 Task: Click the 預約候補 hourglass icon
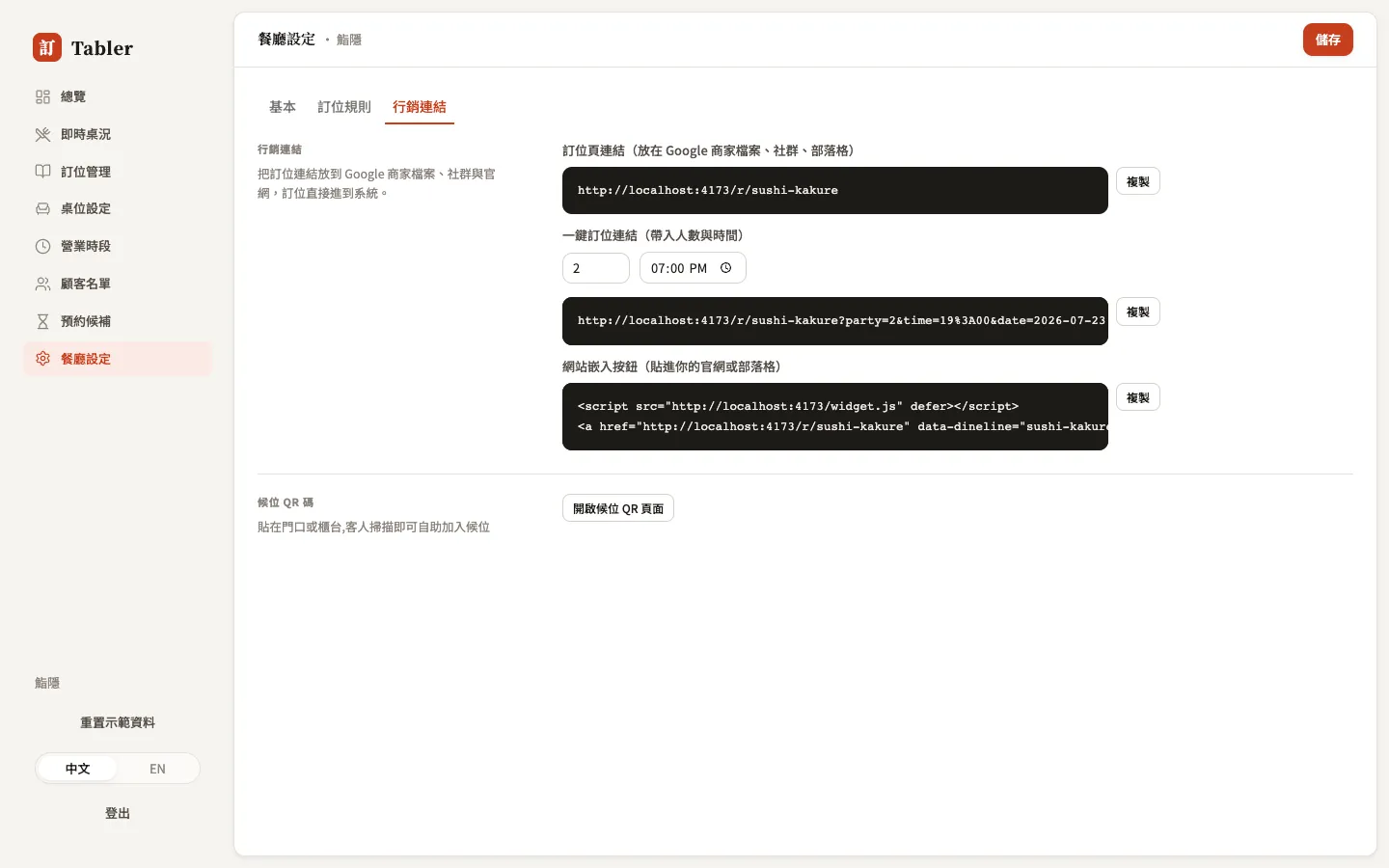pos(42,321)
